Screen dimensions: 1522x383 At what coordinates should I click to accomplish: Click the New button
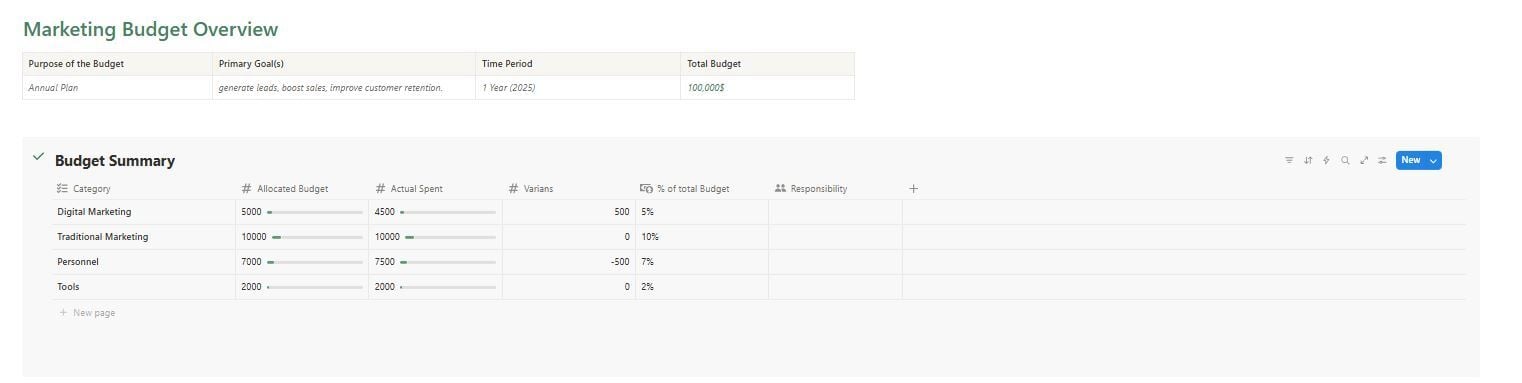(x=1410, y=160)
